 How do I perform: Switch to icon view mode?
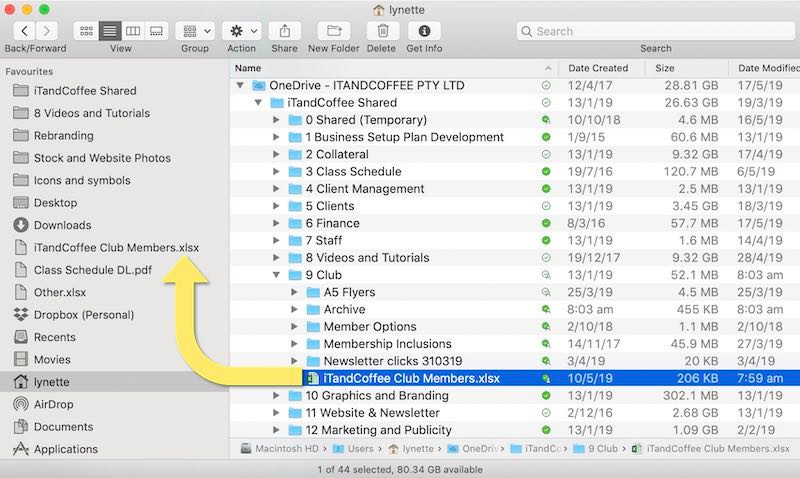click(86, 31)
